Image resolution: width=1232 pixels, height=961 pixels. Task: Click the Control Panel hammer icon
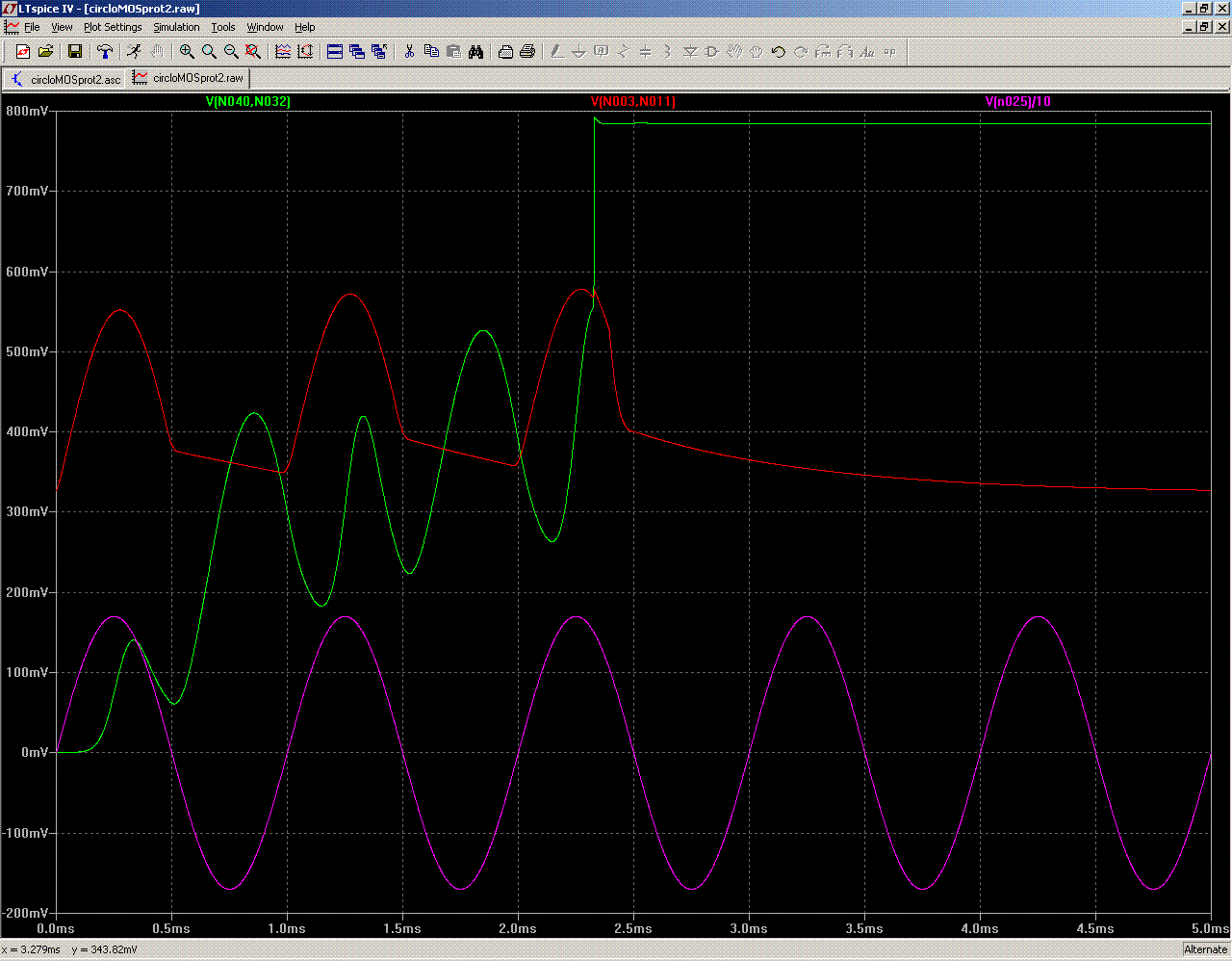pyautogui.click(x=105, y=52)
